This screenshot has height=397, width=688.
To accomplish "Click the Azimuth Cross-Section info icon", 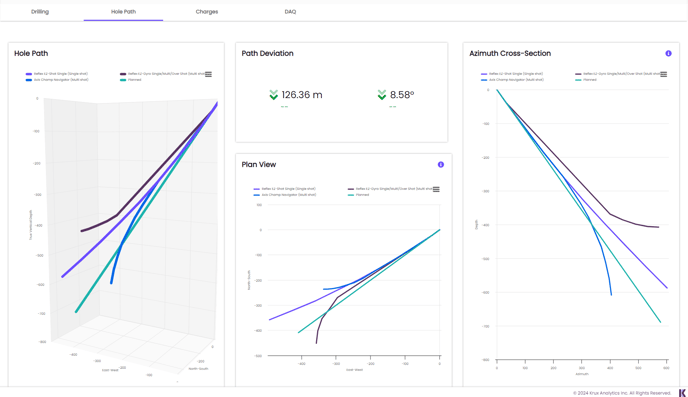I will [668, 54].
